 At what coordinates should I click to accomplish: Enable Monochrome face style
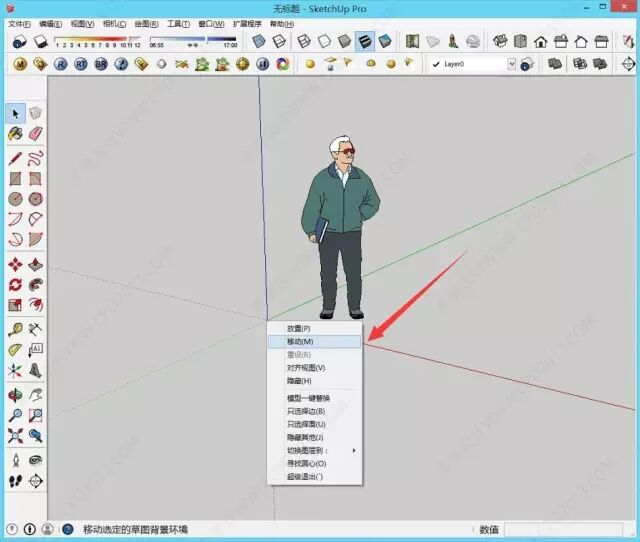point(385,41)
